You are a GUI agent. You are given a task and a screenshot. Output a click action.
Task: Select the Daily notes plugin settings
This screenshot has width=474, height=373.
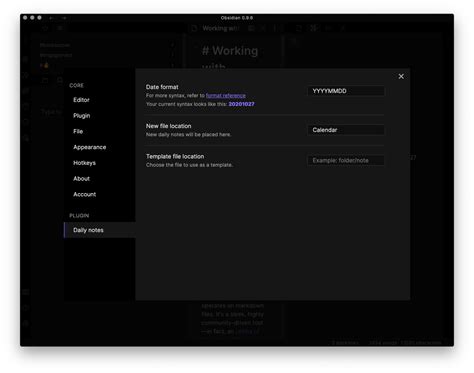(x=100, y=230)
